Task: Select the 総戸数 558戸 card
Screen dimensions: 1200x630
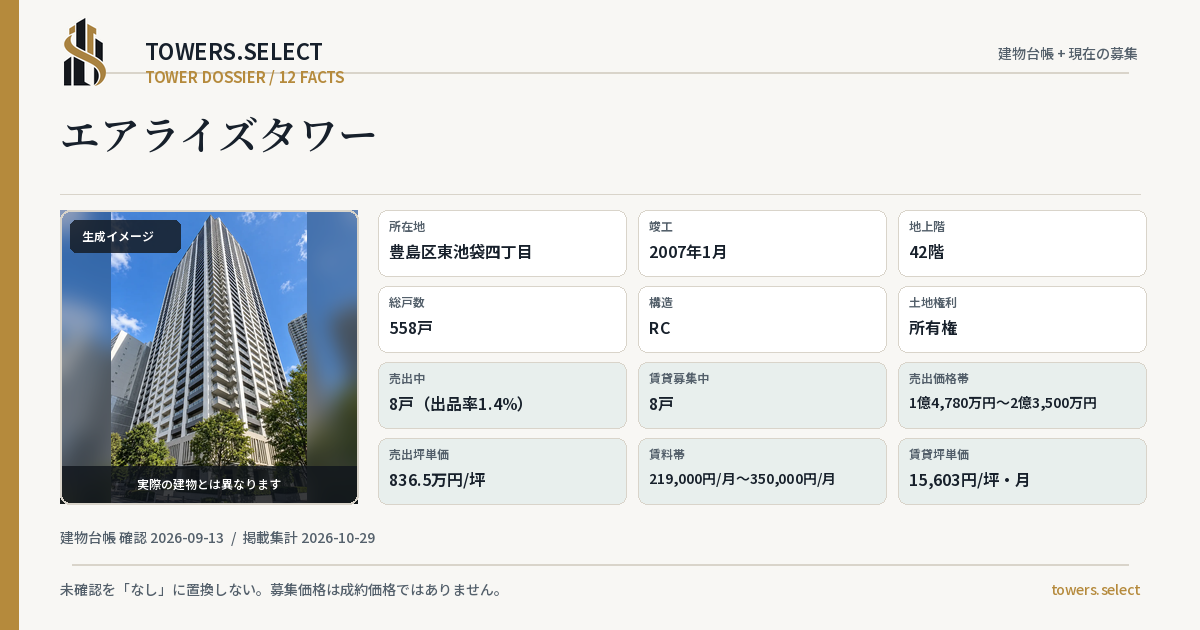Action: [x=502, y=319]
